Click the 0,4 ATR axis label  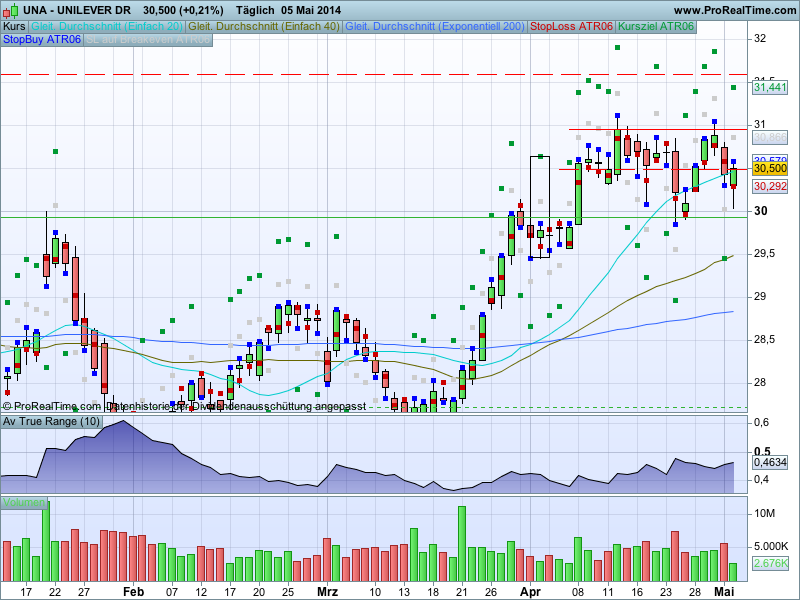tap(762, 480)
